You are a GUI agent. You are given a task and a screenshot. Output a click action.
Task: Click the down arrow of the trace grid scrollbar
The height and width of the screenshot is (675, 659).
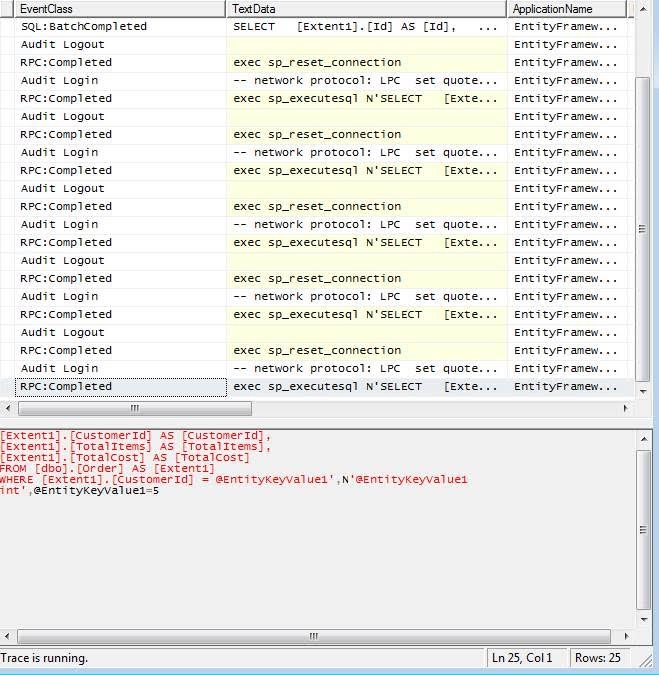coord(643,391)
